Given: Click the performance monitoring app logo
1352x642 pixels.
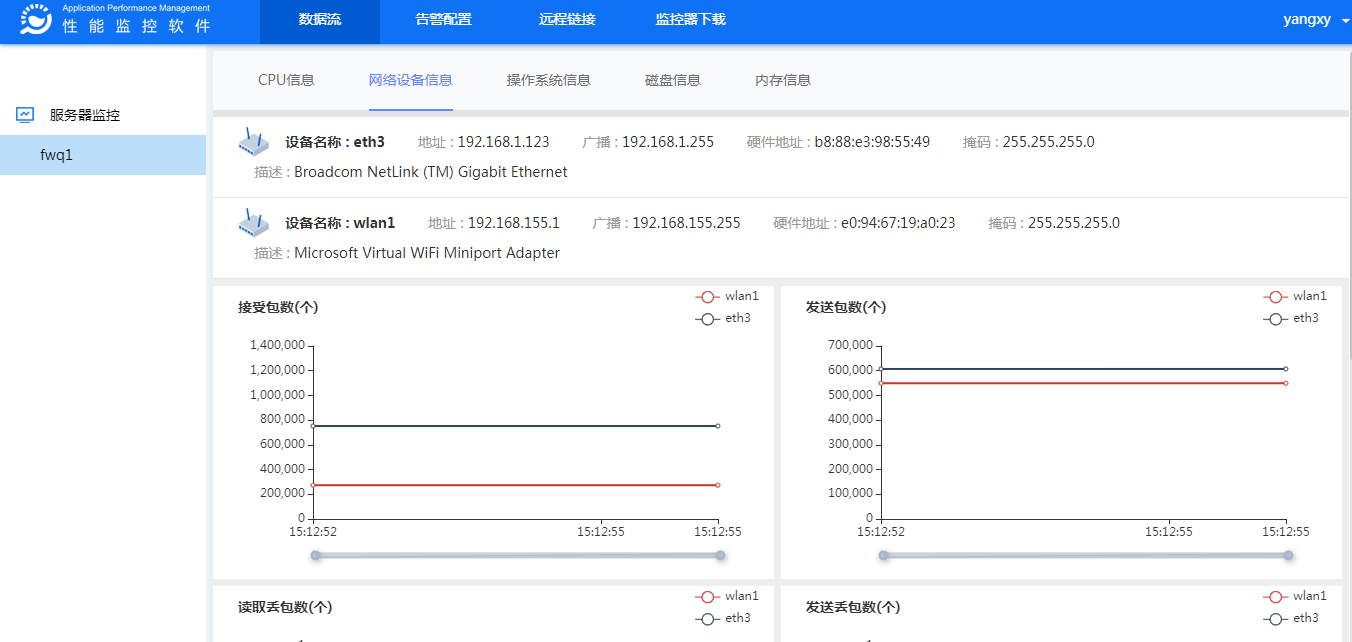Looking at the screenshot, I should pos(35,19).
